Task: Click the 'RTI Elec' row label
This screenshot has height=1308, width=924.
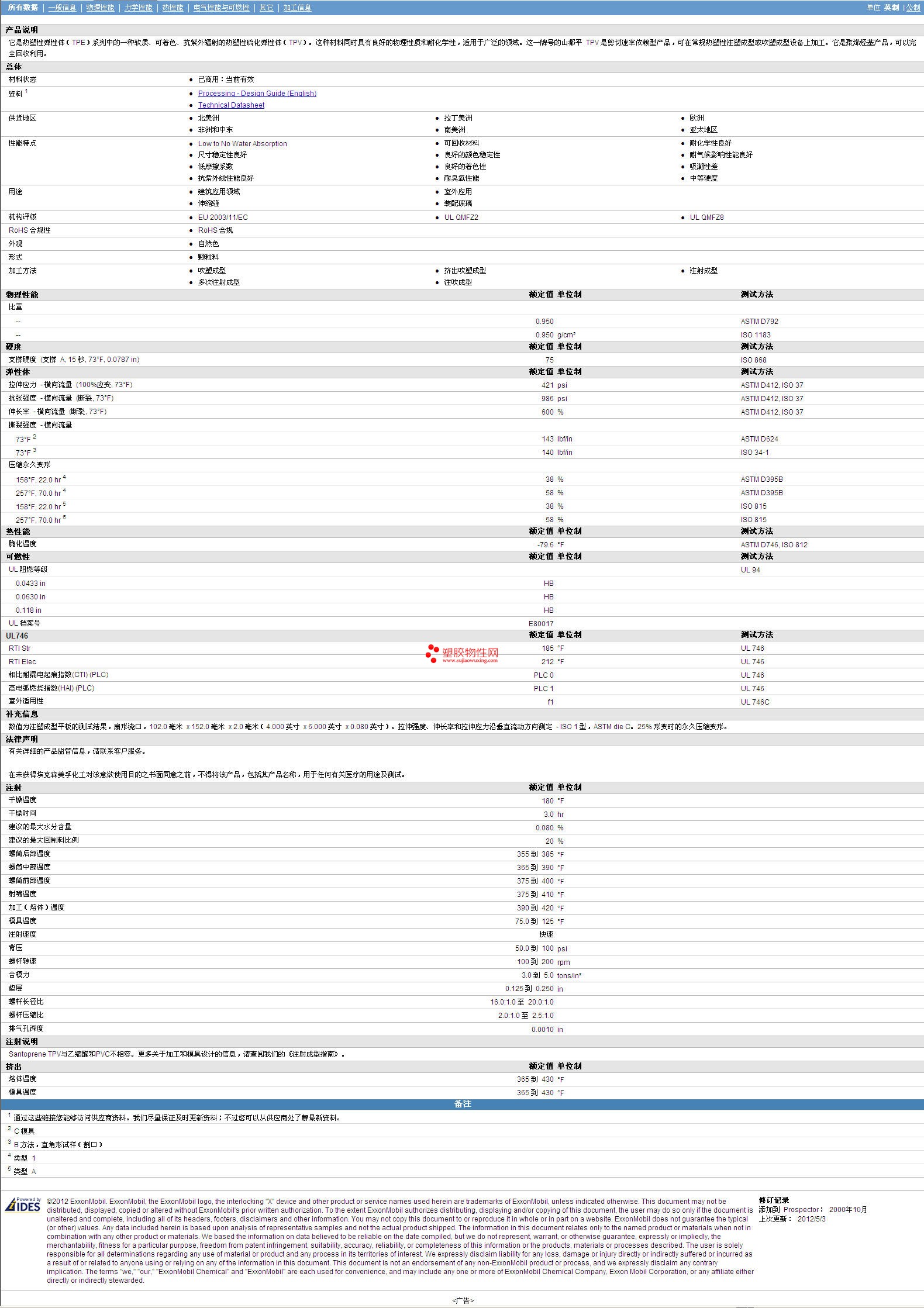Action: point(22,662)
